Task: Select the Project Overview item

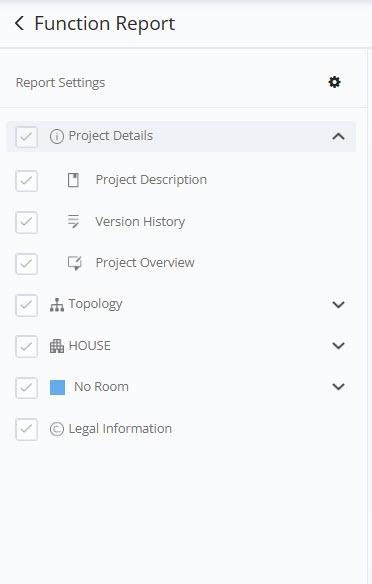Action: 145,263
